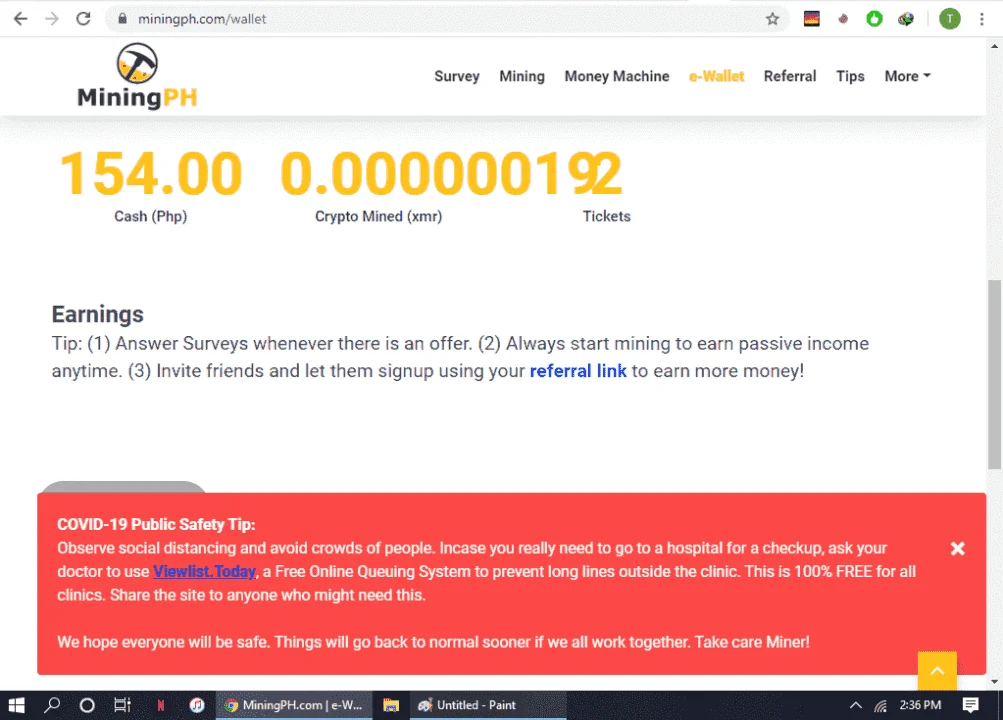Open iTunes from the taskbar
1003x720 pixels.
coord(197,705)
